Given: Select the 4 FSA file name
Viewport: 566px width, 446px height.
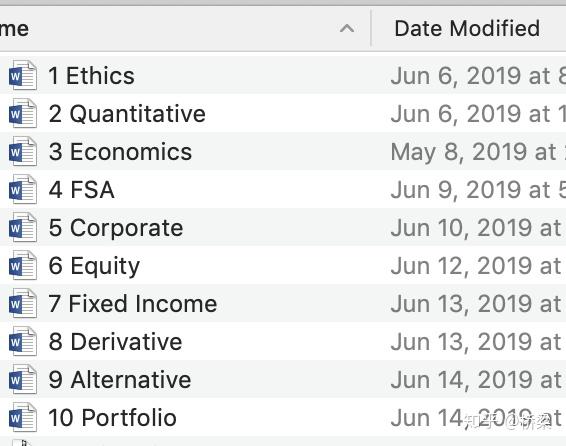Looking at the screenshot, I should click(x=82, y=190).
